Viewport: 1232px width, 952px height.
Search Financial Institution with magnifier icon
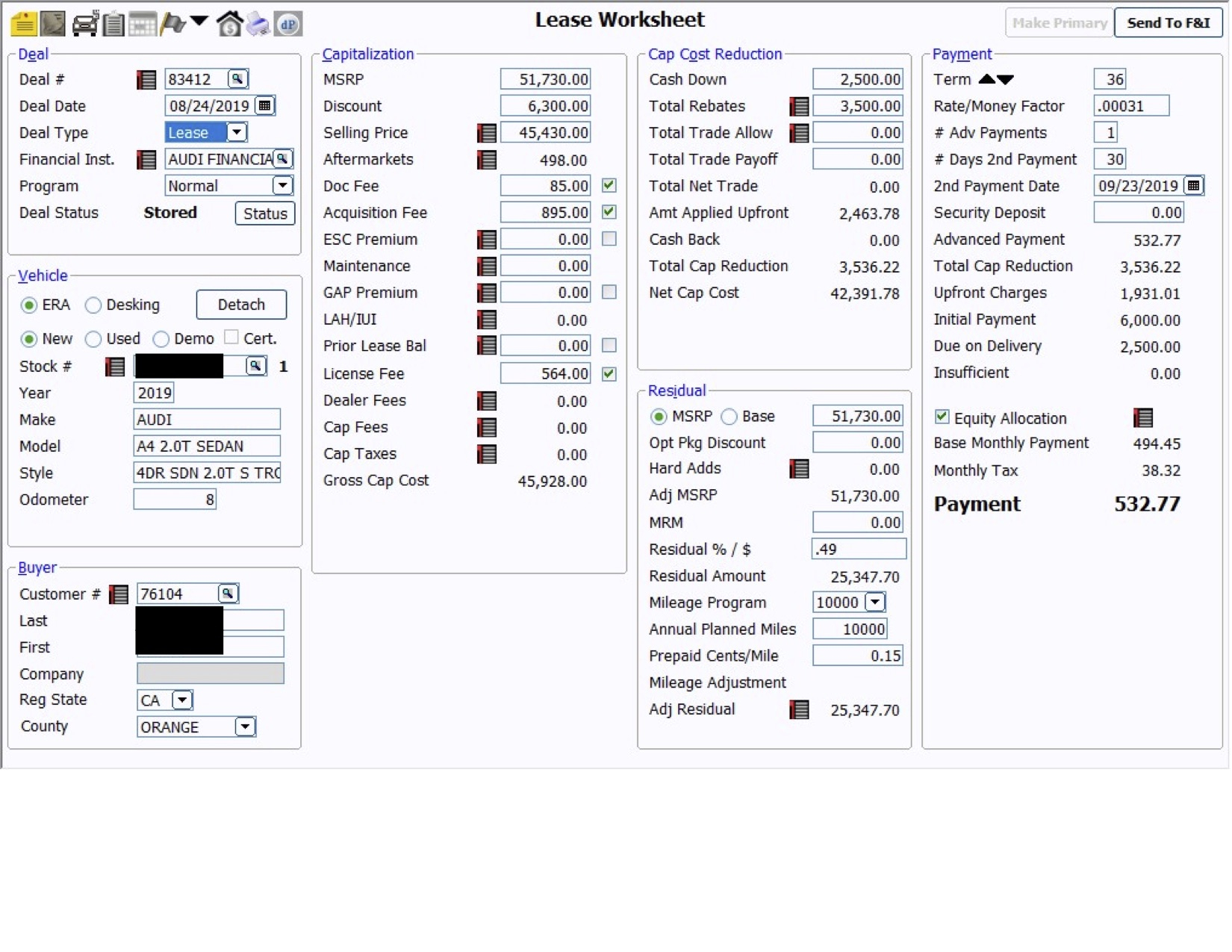coord(282,159)
